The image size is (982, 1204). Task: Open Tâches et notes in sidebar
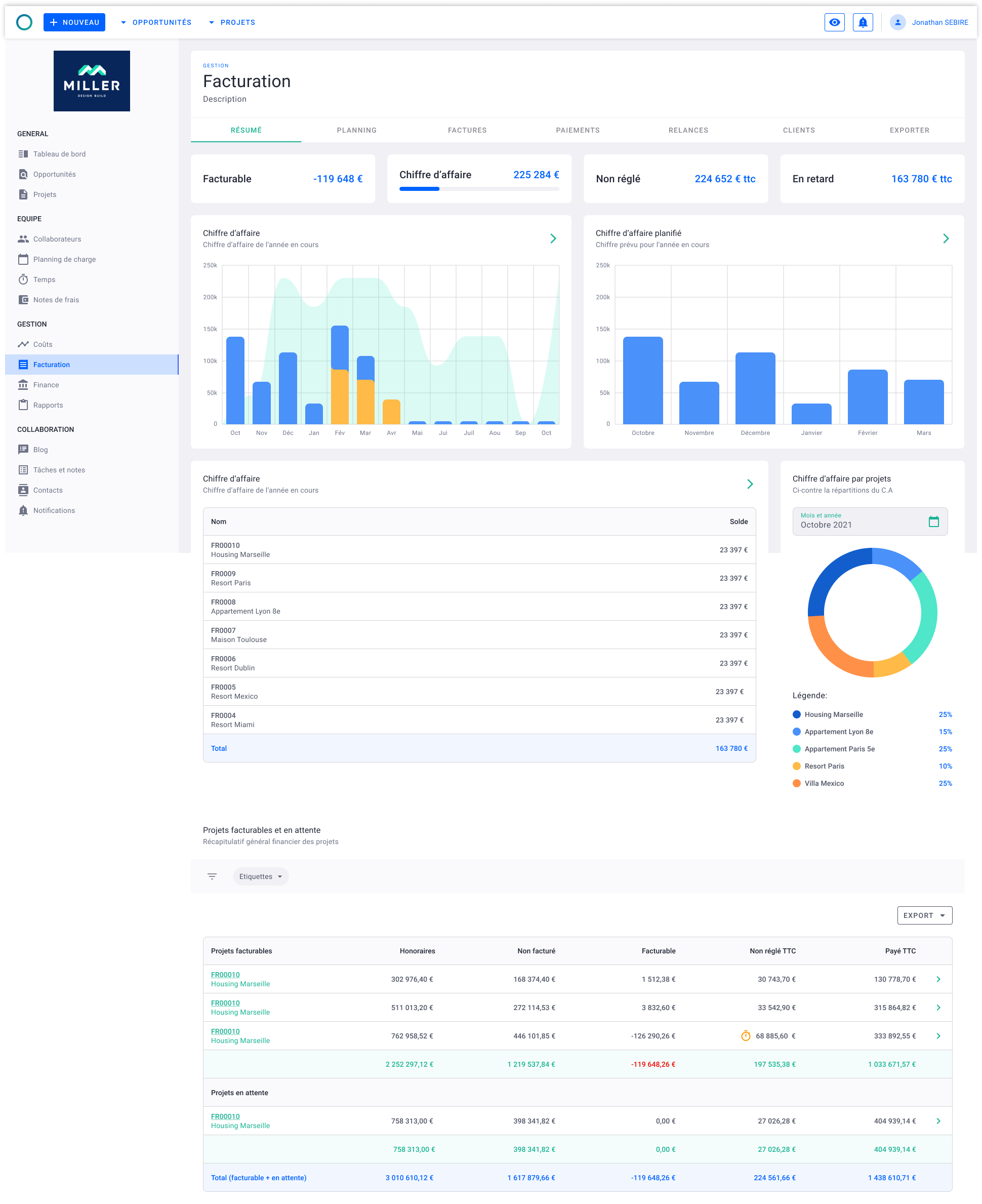point(59,470)
